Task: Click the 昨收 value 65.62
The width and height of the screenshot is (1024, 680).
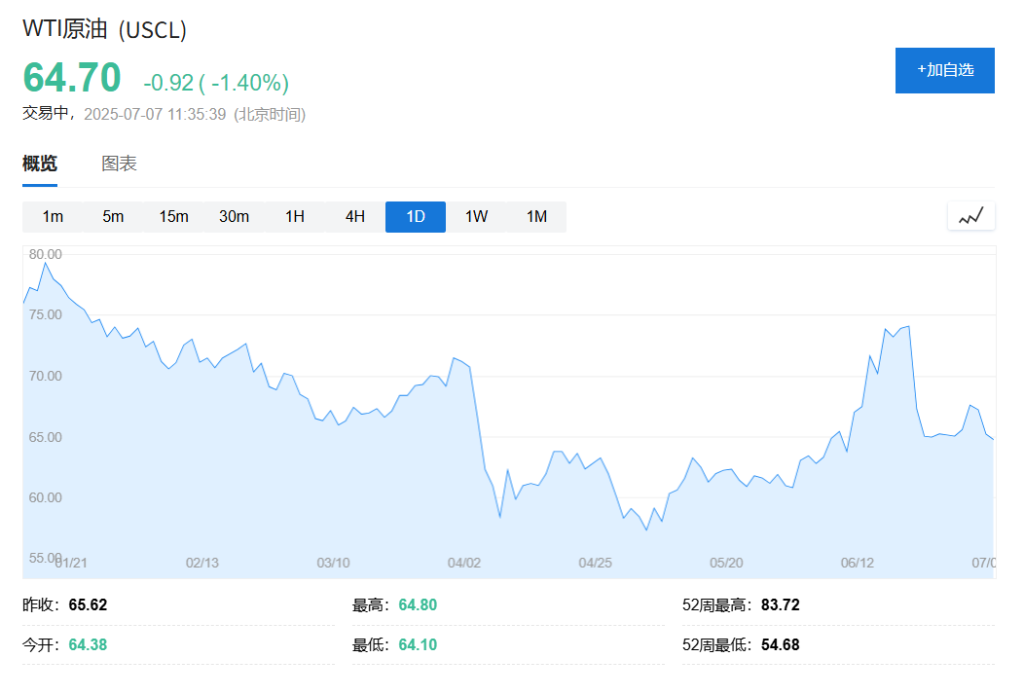Action: [88, 605]
